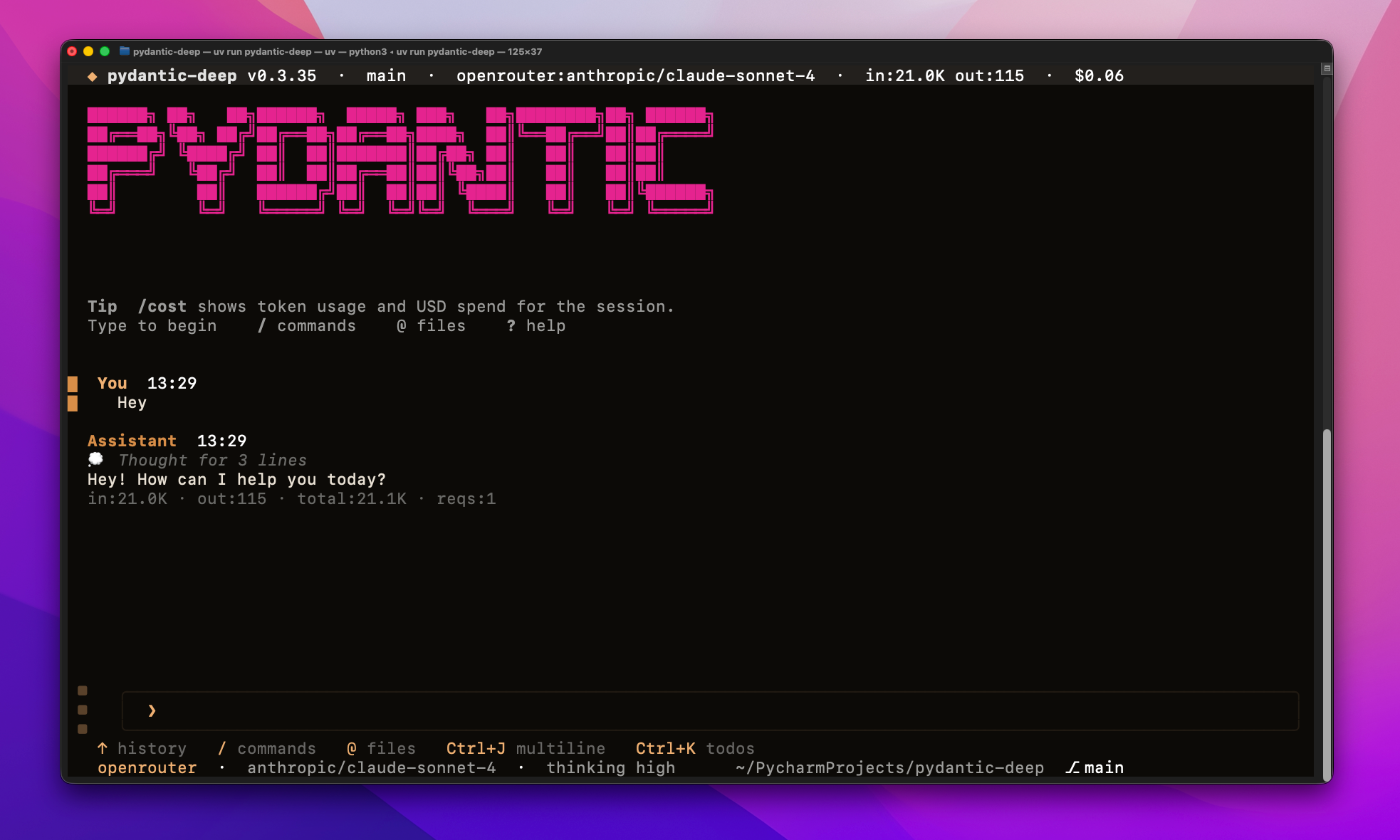
Task: Click the '~/PycharmProjects/pydantic-deep' path
Action: click(889, 767)
